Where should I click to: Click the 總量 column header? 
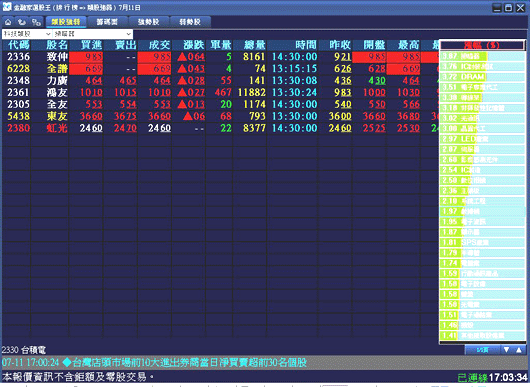(x=255, y=45)
